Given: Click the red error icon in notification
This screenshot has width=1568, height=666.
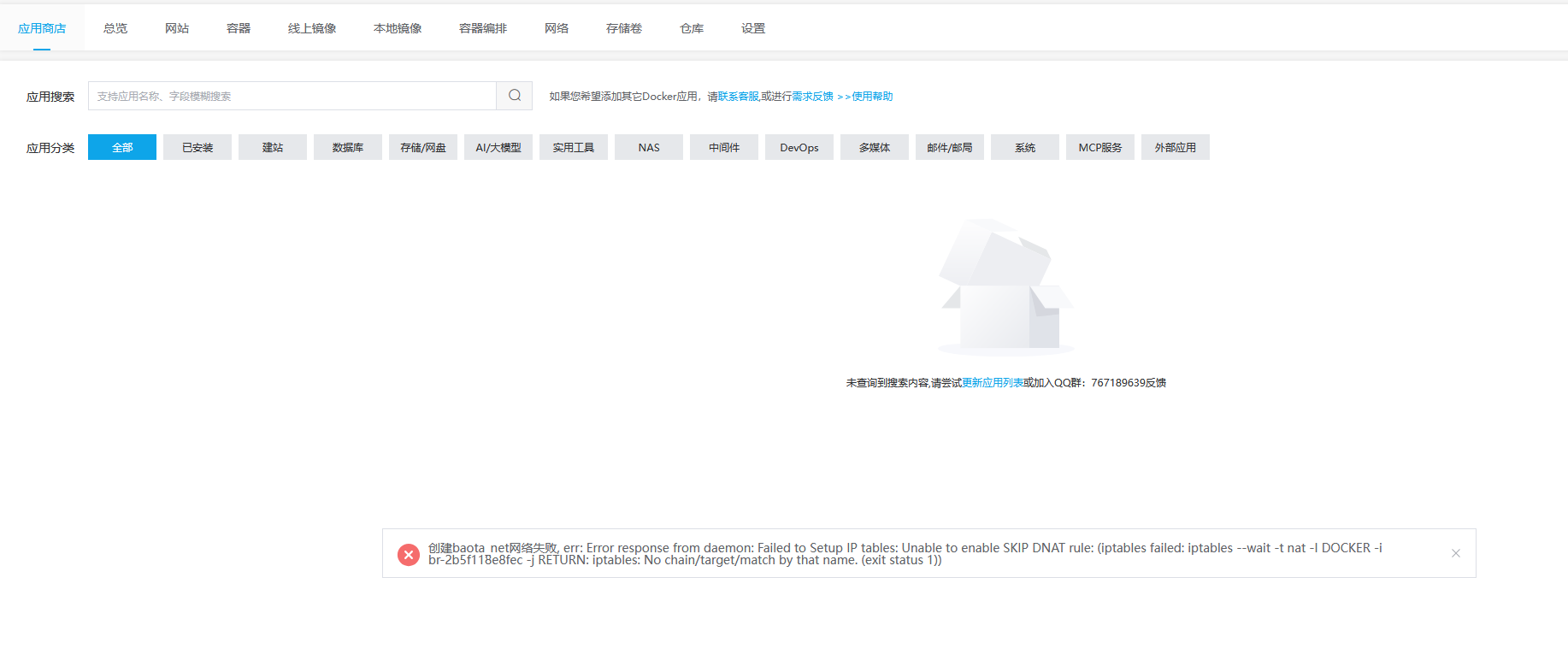Looking at the screenshot, I should click(409, 554).
